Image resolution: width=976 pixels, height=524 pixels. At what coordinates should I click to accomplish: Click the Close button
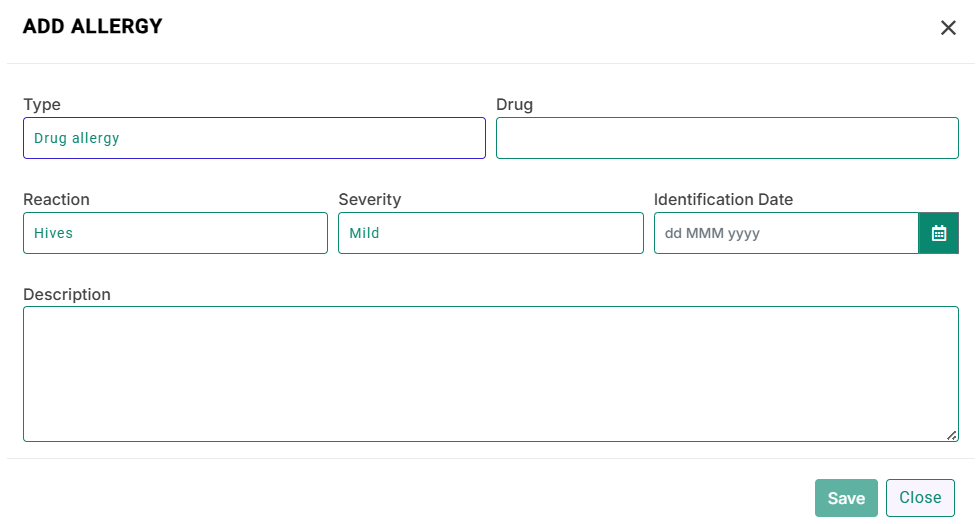(920, 498)
